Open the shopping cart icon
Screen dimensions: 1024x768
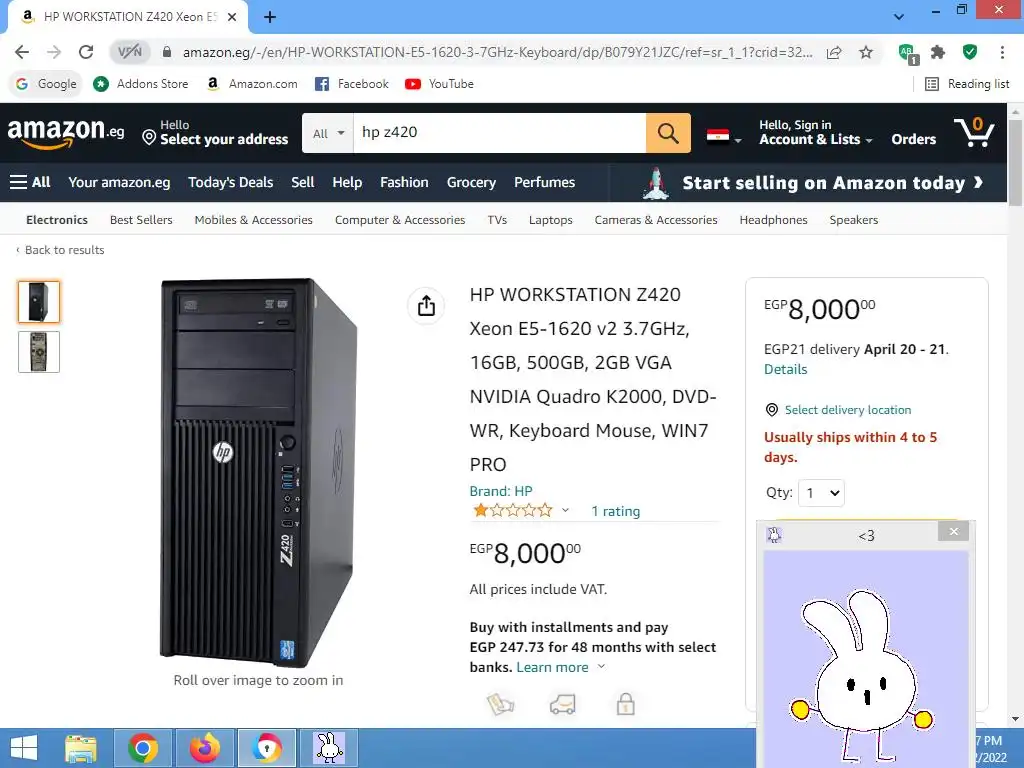(974, 132)
